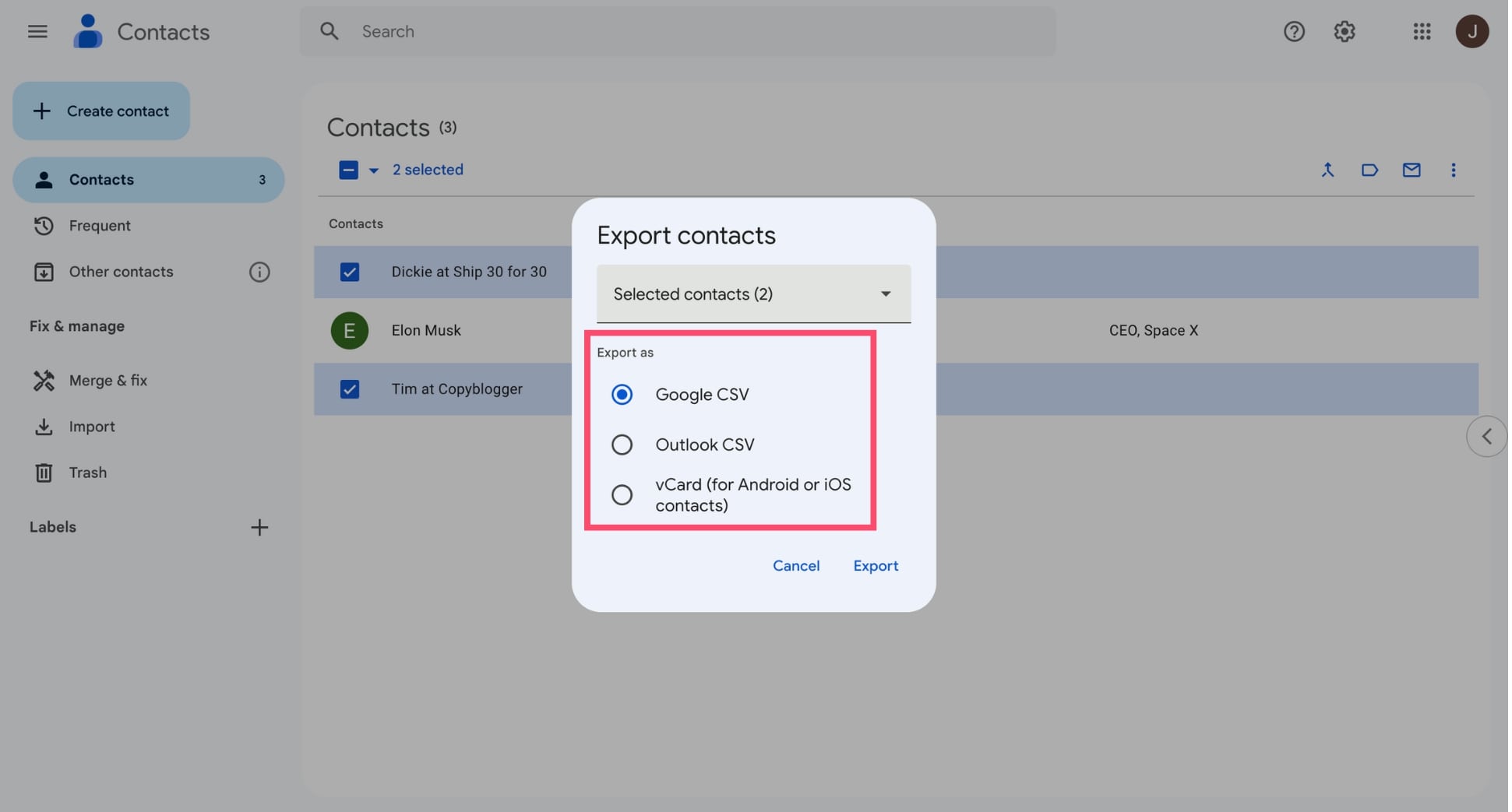View info about Other contacts
The image size is (1512, 812).
259,272
